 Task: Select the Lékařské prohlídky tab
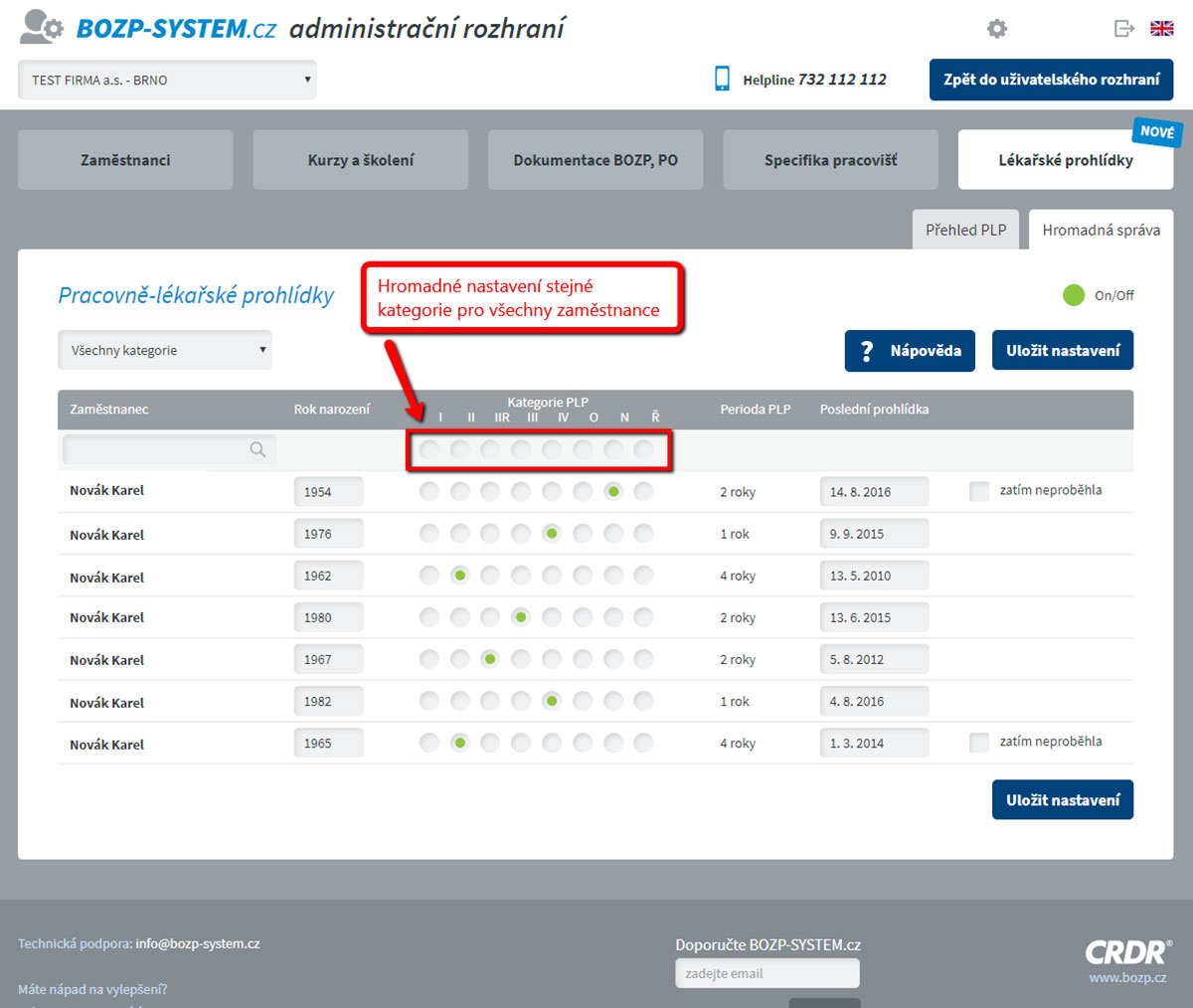pos(1066,160)
